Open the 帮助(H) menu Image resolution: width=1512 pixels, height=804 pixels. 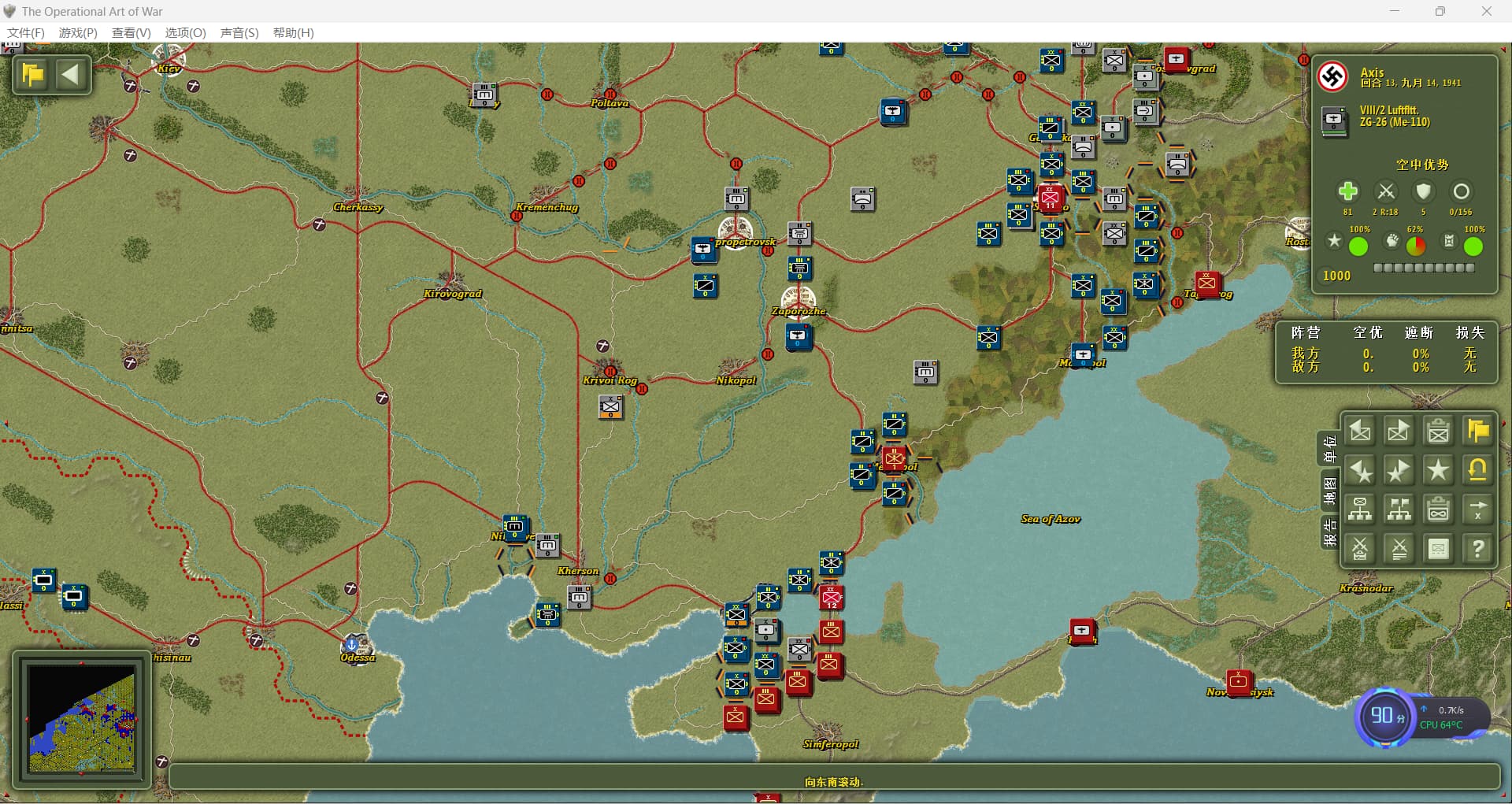click(293, 32)
